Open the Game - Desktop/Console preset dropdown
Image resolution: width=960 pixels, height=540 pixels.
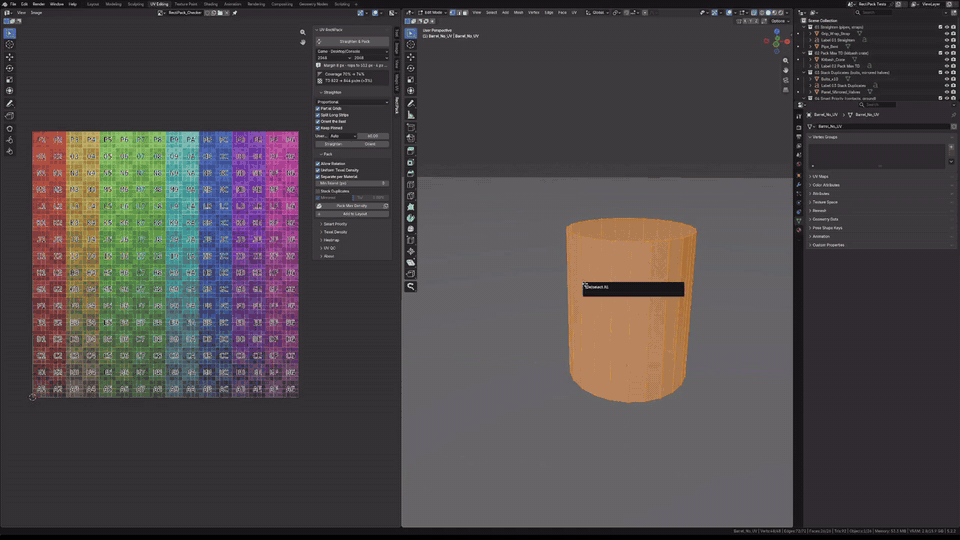click(352, 51)
